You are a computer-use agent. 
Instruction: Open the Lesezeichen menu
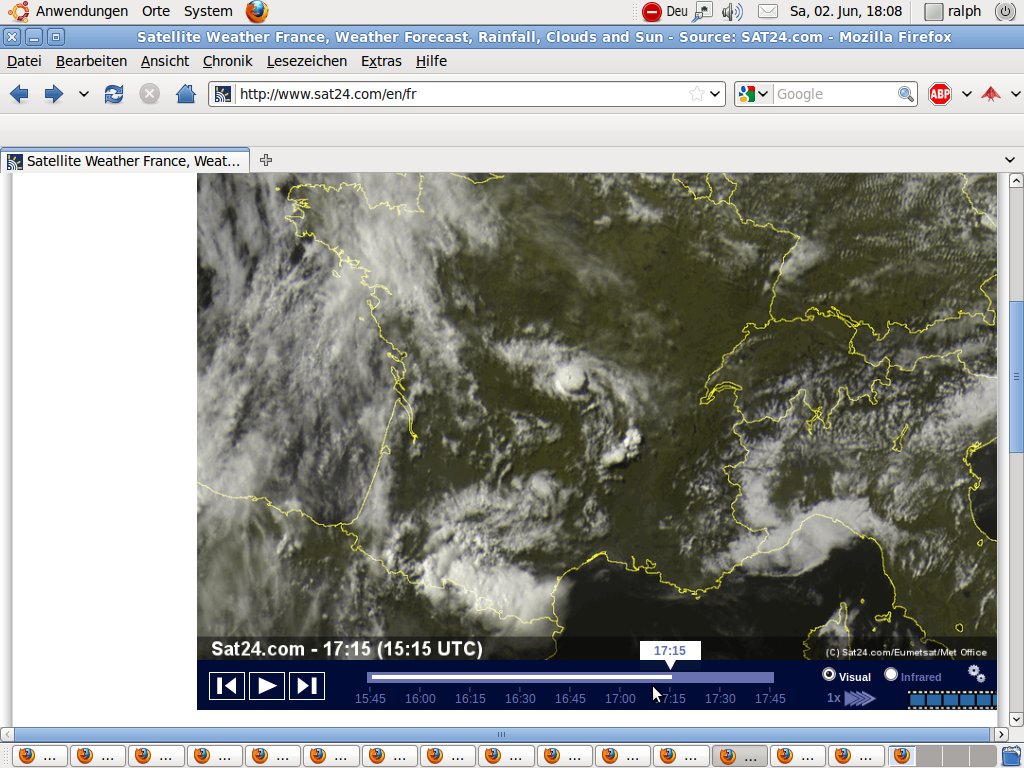click(x=306, y=61)
